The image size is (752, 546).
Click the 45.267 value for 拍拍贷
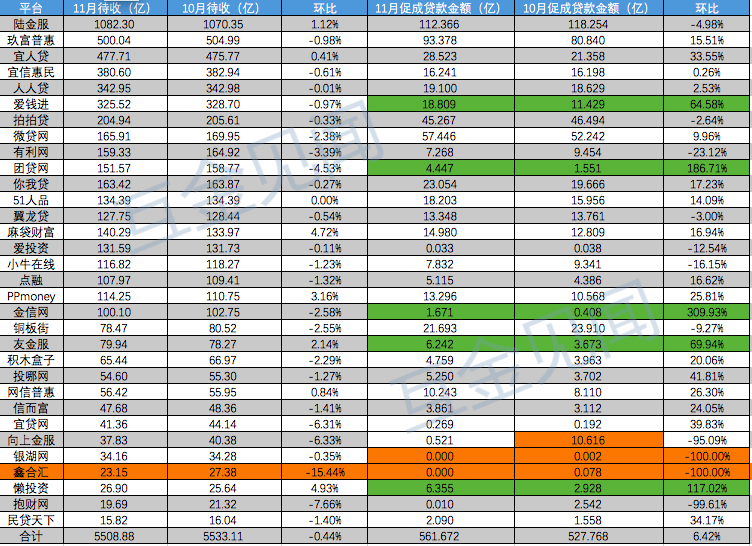(441, 120)
